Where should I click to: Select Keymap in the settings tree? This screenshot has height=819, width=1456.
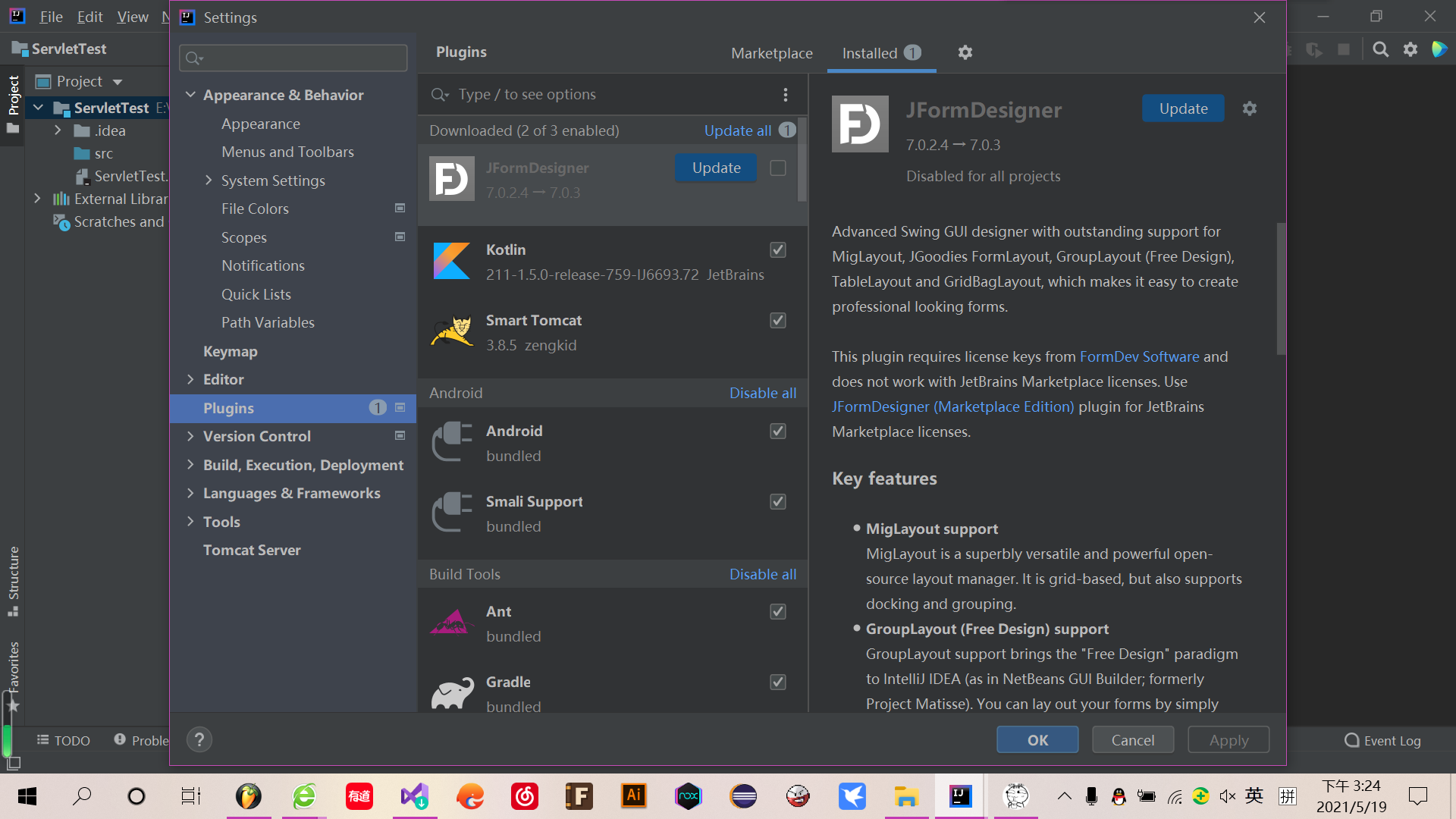(231, 351)
